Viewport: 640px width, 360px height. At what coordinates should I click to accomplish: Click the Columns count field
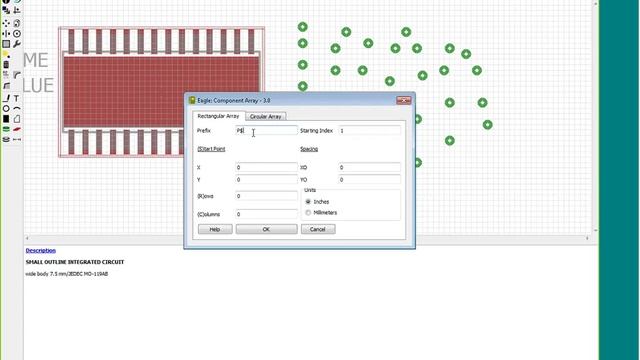tap(266, 214)
